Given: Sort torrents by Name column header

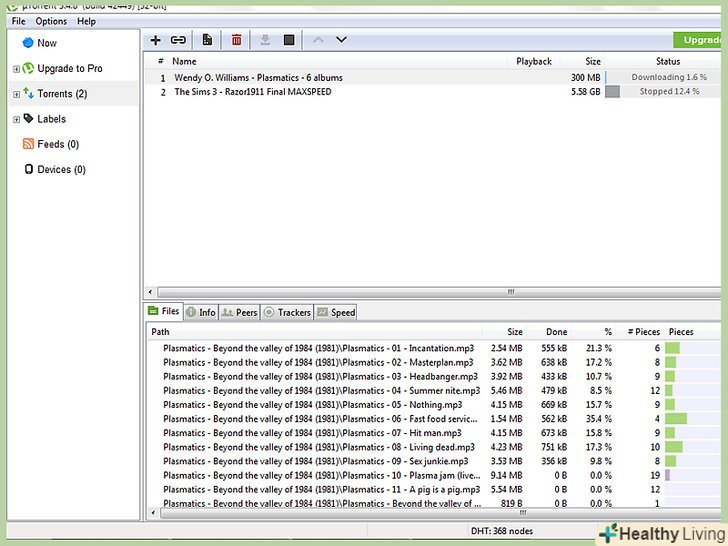Looking at the screenshot, I should coord(184,61).
